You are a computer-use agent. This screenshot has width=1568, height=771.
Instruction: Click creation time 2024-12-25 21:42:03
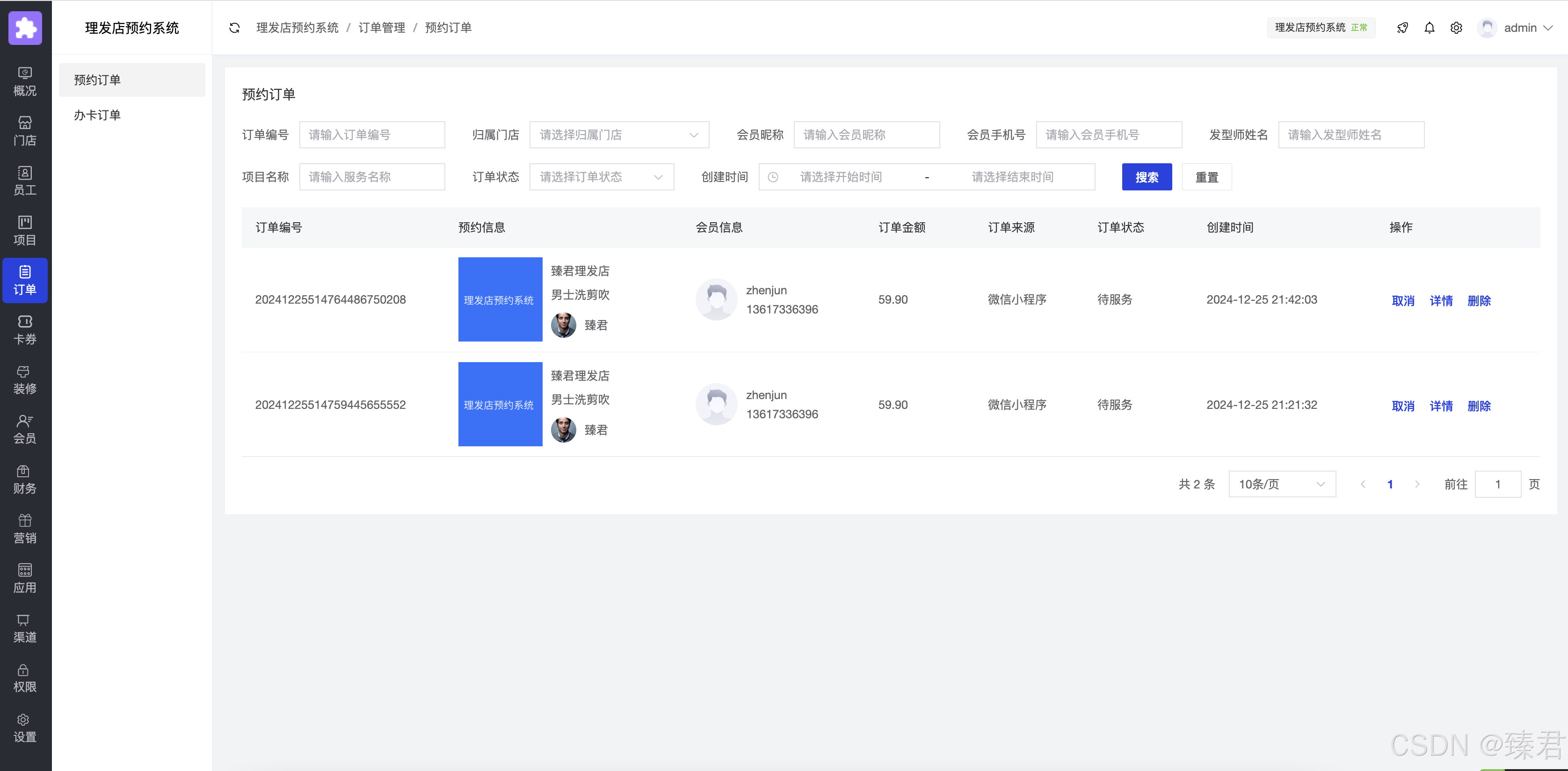(x=1262, y=299)
